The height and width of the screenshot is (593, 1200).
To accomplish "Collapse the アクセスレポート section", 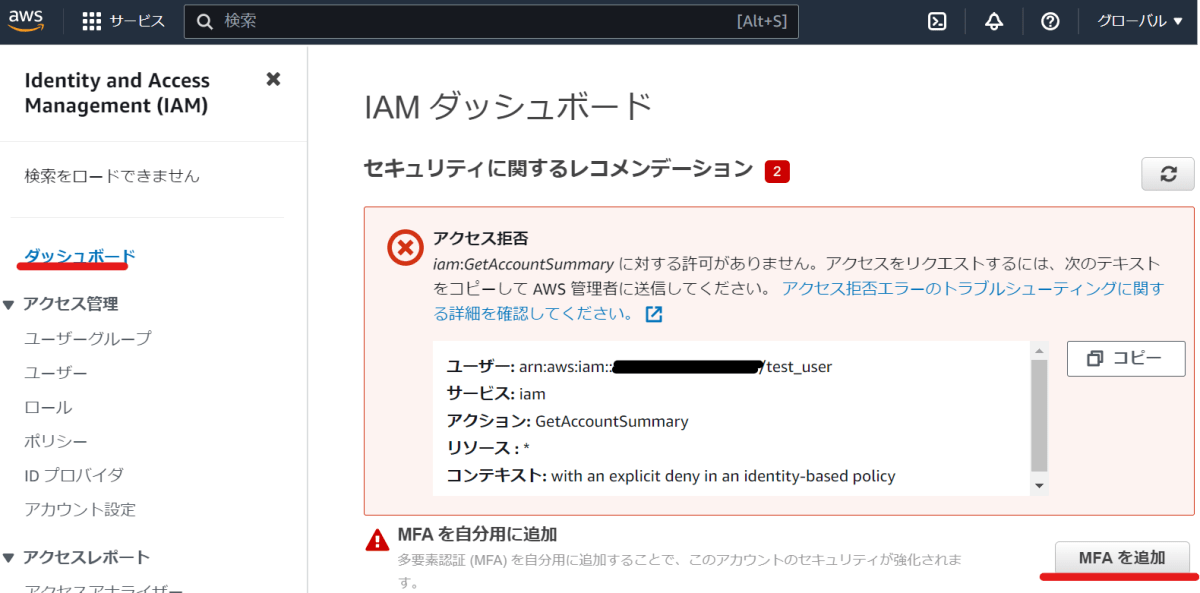I will 10,557.
